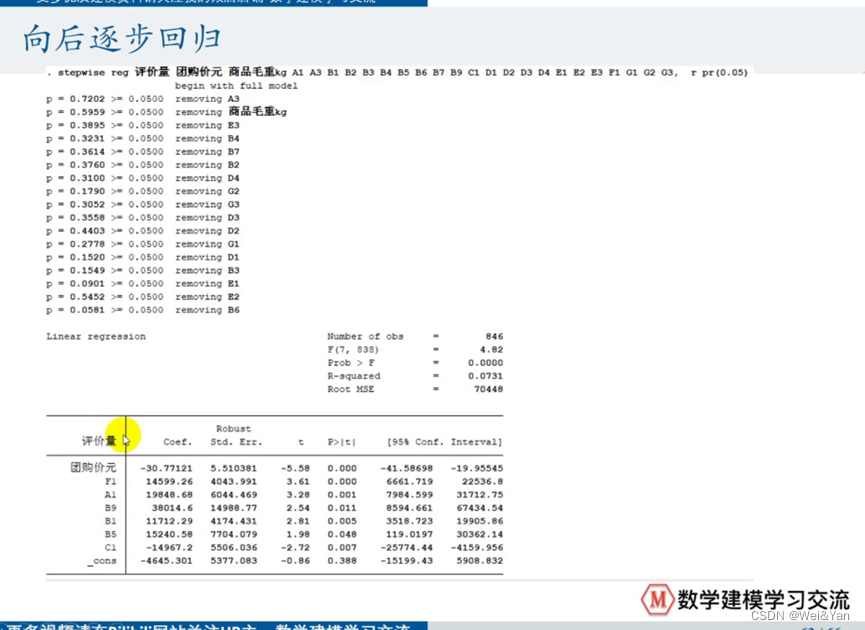Image resolution: width=865 pixels, height=630 pixels.
Task: Click the 'Prob > F' label
Action: (x=351, y=363)
